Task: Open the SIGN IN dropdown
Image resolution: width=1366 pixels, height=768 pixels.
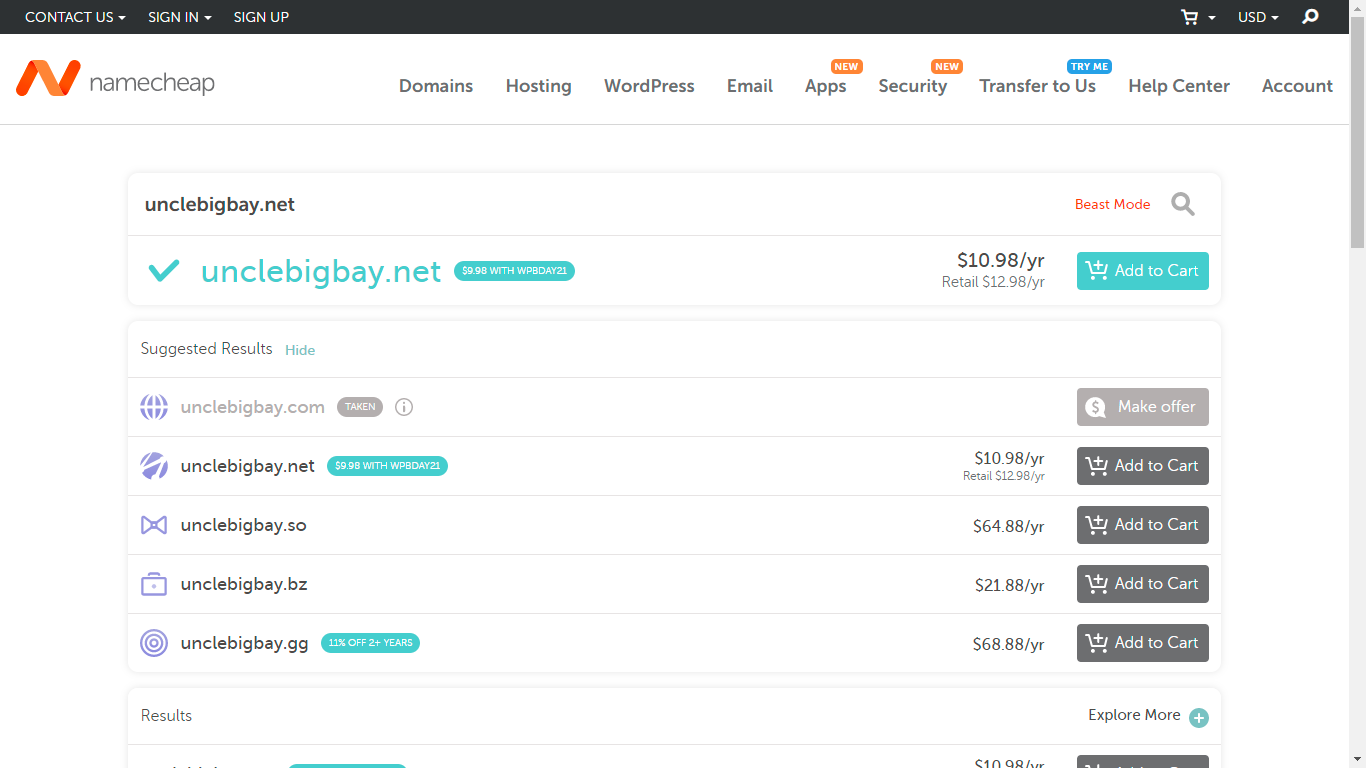Action: (180, 17)
